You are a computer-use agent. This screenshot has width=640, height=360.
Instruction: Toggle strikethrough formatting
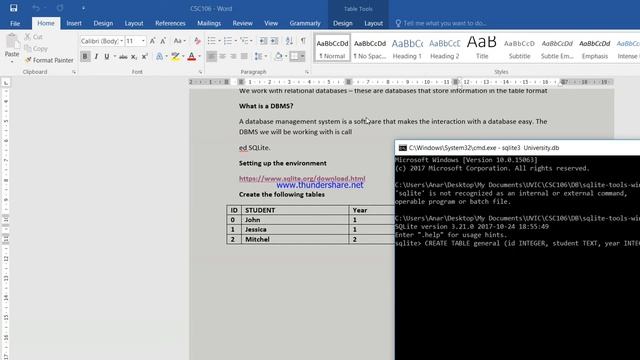pyautogui.click(x=123, y=56)
